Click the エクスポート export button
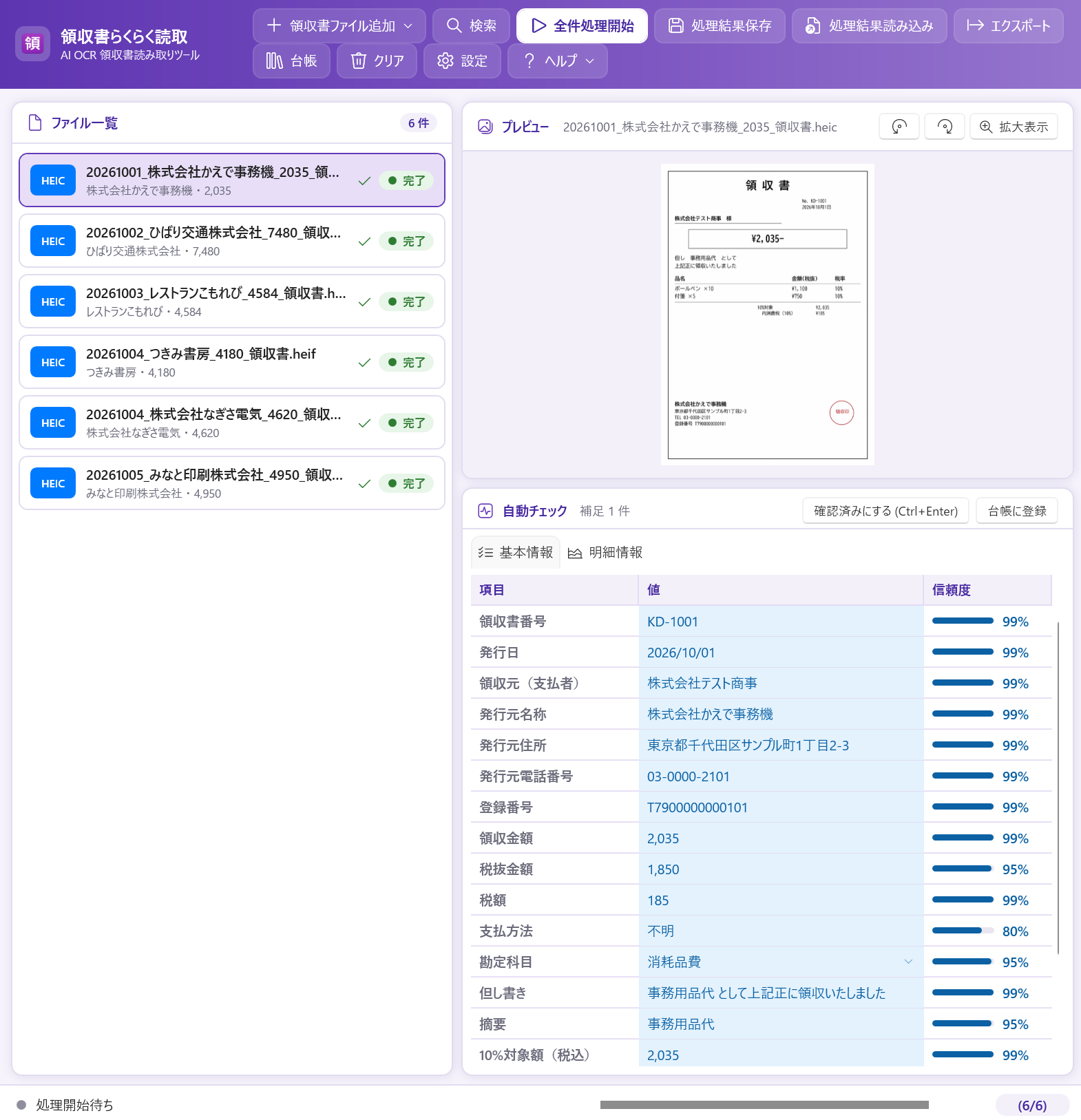 (x=1009, y=25)
